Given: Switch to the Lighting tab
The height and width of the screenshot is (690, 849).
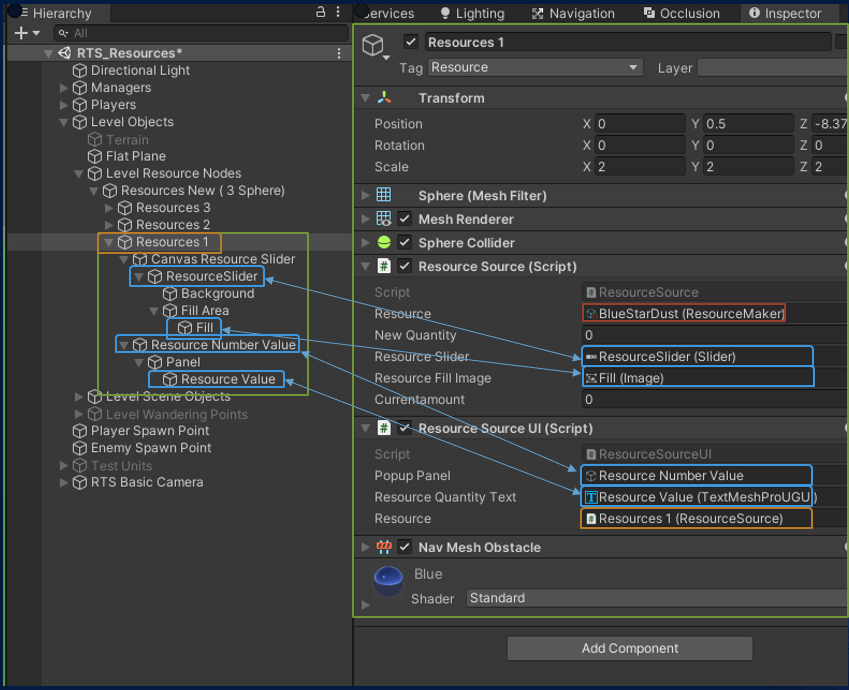Looking at the screenshot, I should click(x=471, y=13).
